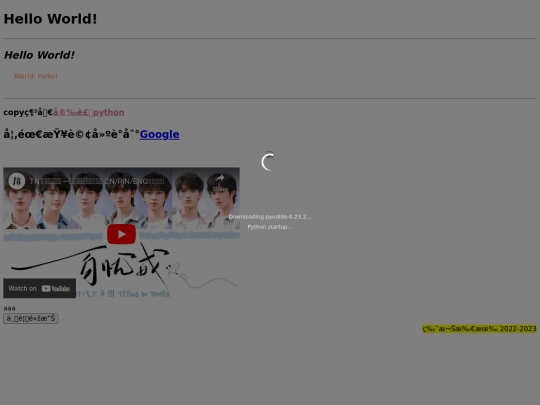This screenshot has height=405, width=540.
Task: Click the video title starting with TNT
Action: (97, 181)
